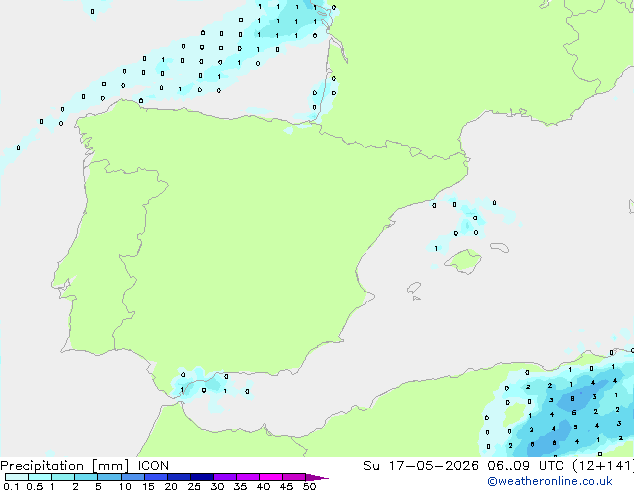Click the legend swatch between 45 and 50
The height and width of the screenshot is (490, 634).
pyautogui.click(x=294, y=477)
